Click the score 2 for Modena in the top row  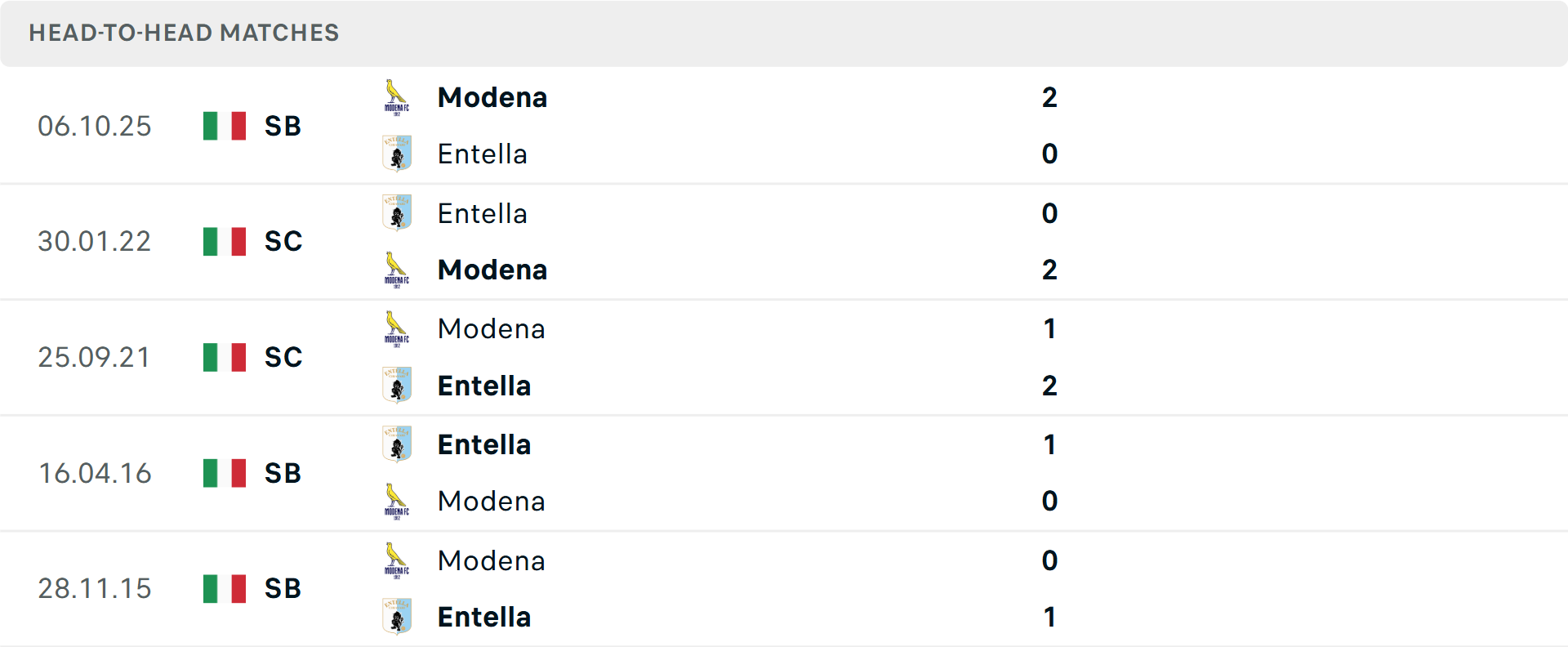(x=1049, y=96)
